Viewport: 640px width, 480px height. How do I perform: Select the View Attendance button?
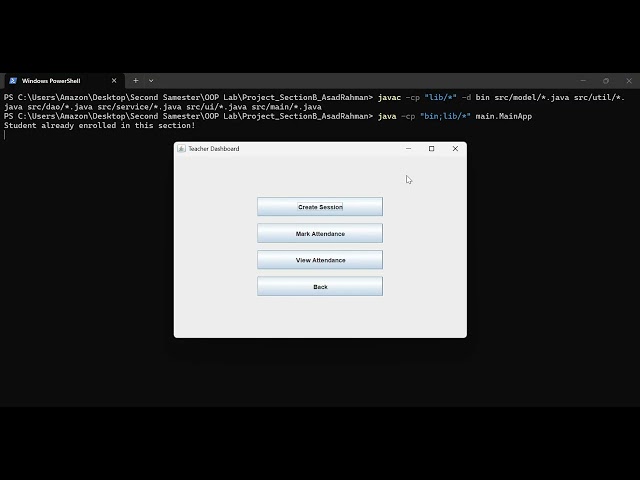click(320, 260)
